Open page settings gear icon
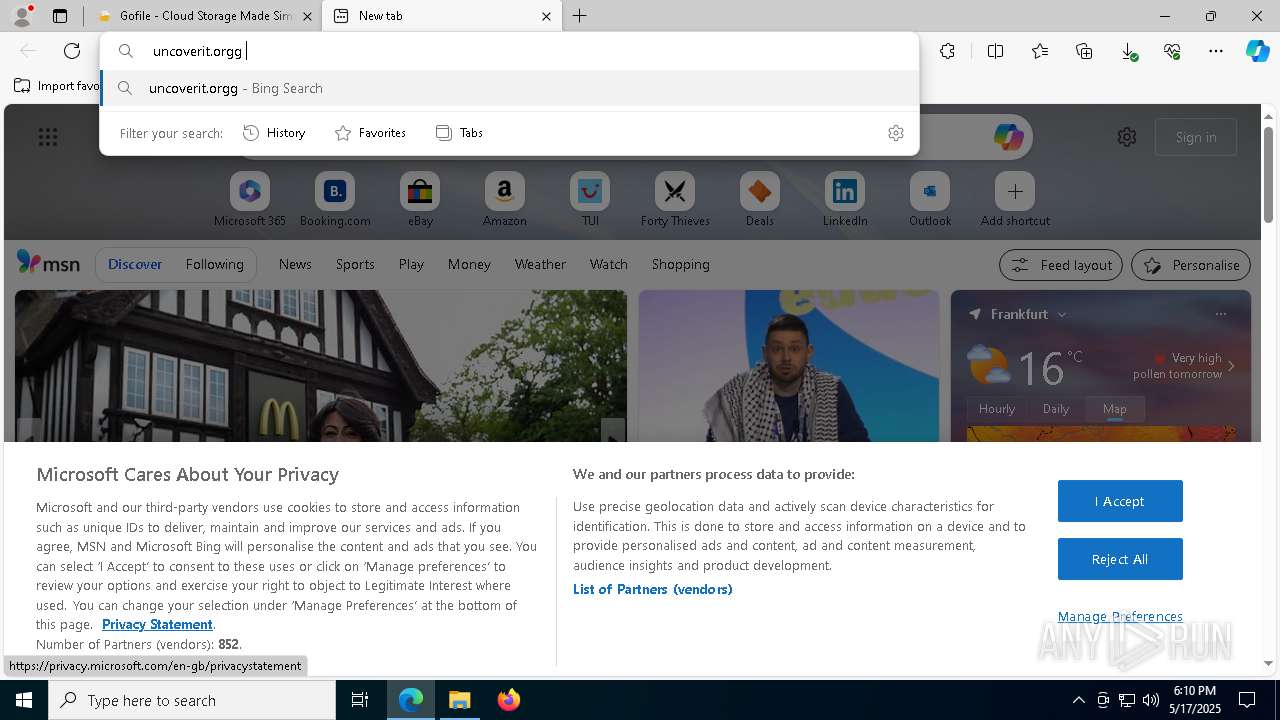This screenshot has width=1280, height=720. pos(1127,137)
